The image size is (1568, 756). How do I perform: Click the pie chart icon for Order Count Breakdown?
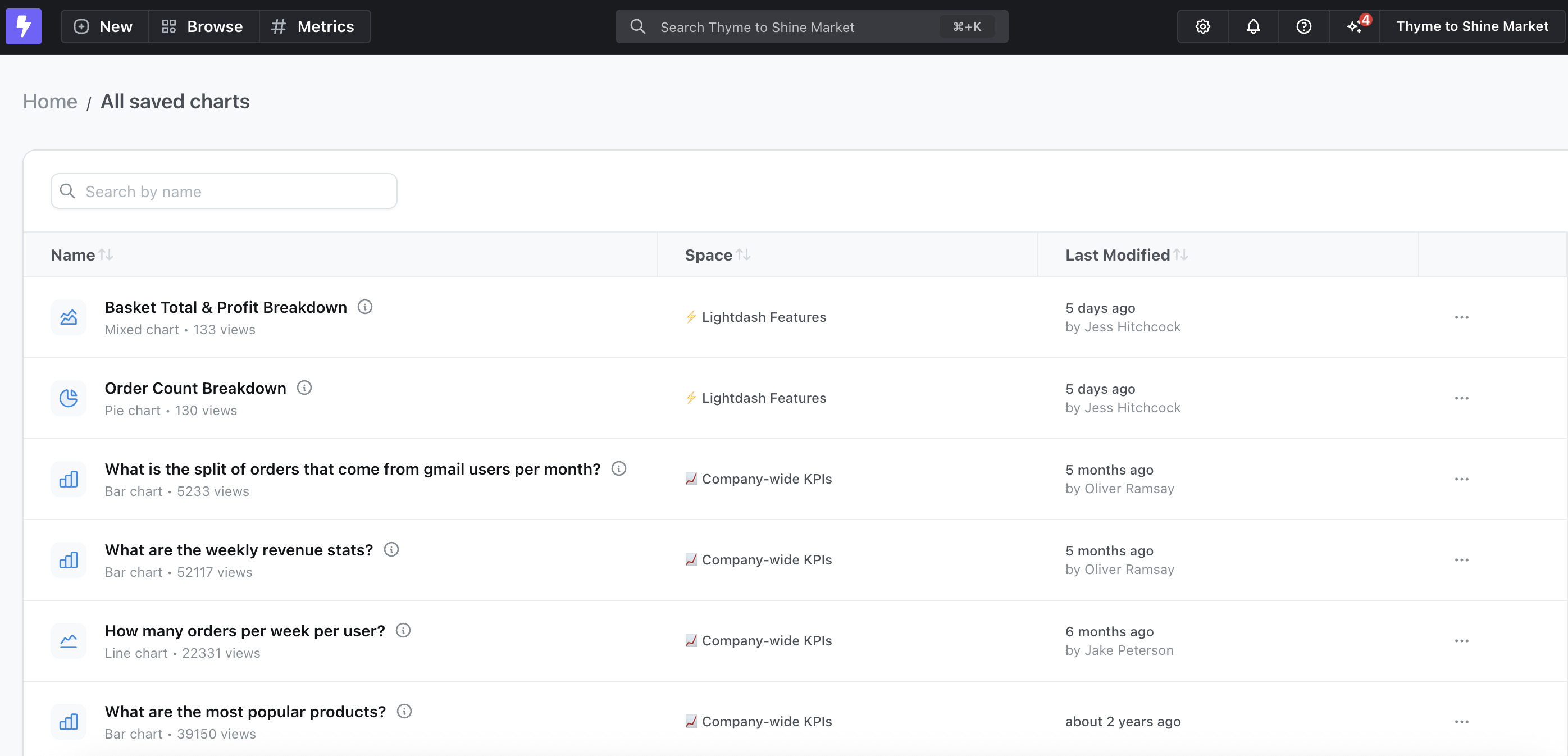tap(68, 398)
